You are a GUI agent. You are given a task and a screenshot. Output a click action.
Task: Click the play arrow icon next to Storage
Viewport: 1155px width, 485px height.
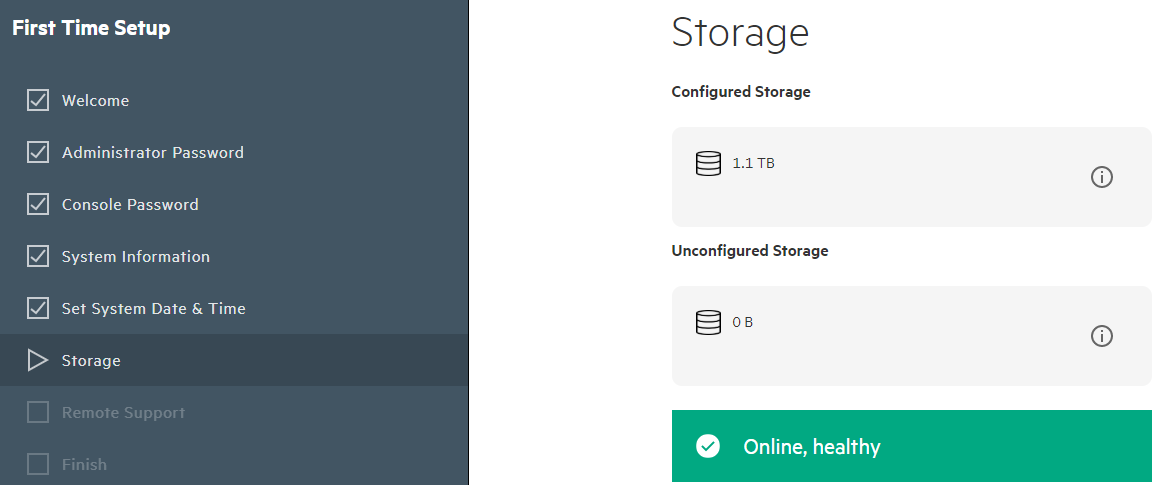(38, 360)
